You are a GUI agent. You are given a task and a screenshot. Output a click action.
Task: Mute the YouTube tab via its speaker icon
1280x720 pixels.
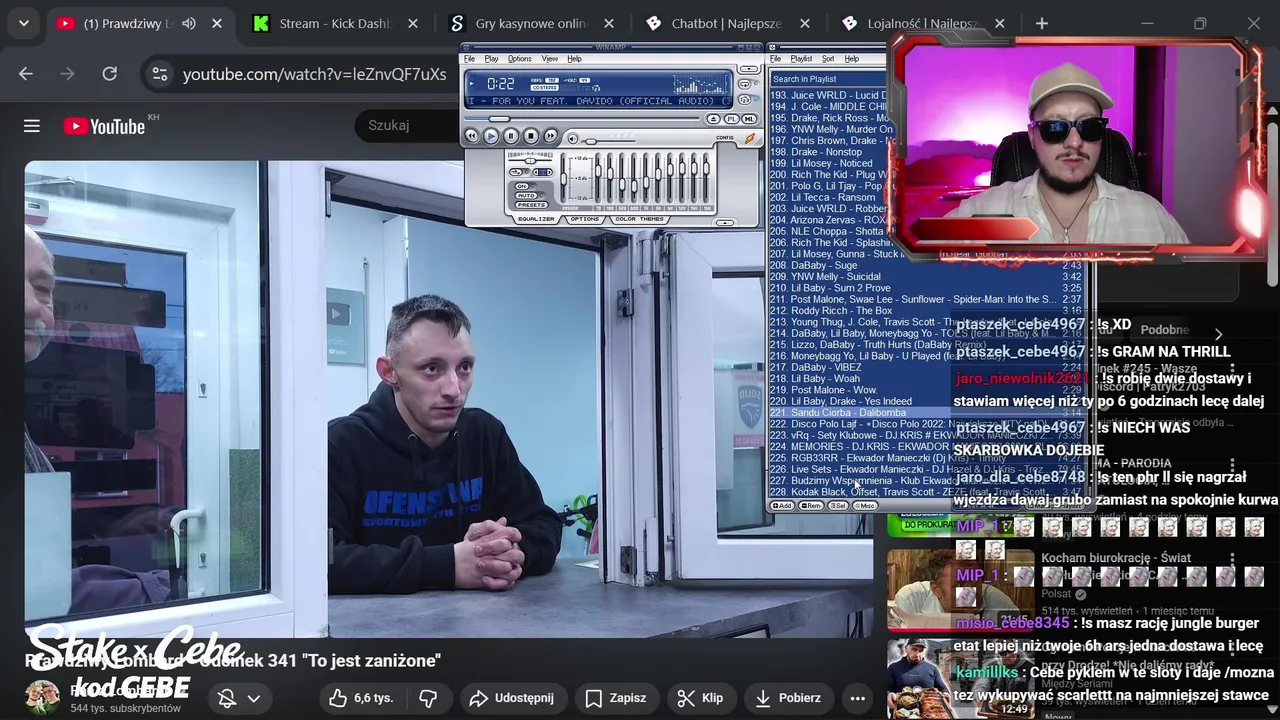tap(189, 23)
